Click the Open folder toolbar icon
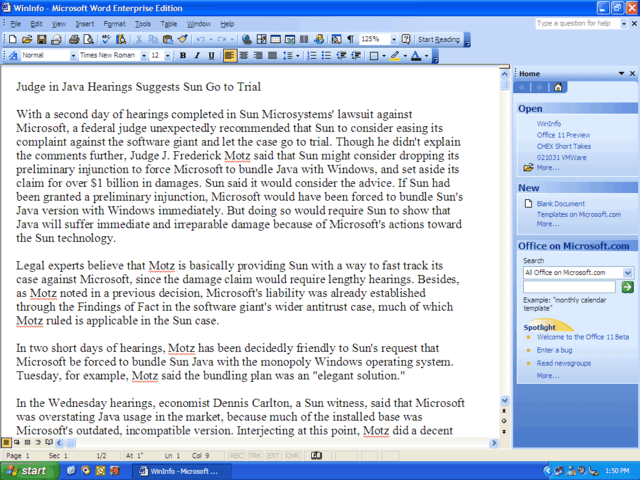 tap(27, 39)
